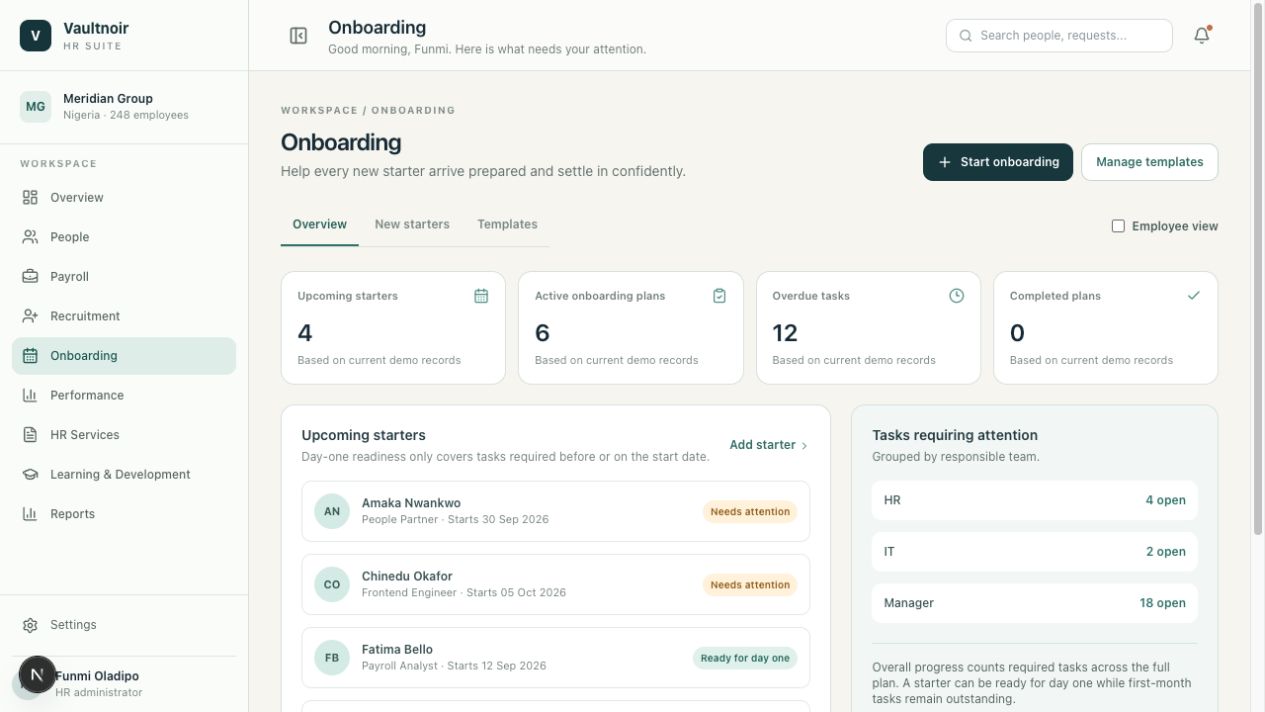
Task: Click the Completed plans count 0
Action: tap(1017, 333)
